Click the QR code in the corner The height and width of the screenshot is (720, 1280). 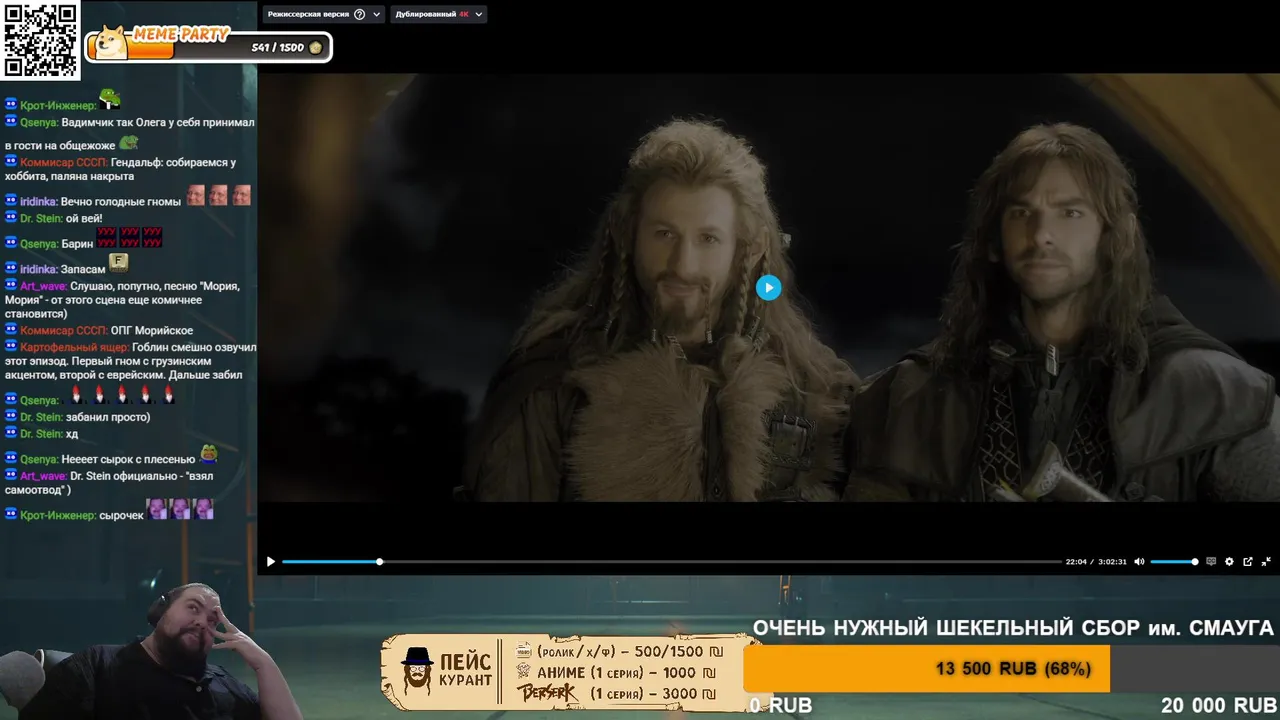(40, 40)
